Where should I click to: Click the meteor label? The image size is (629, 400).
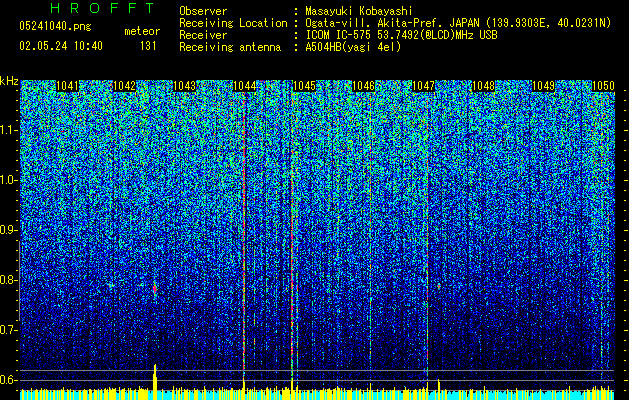(142, 31)
